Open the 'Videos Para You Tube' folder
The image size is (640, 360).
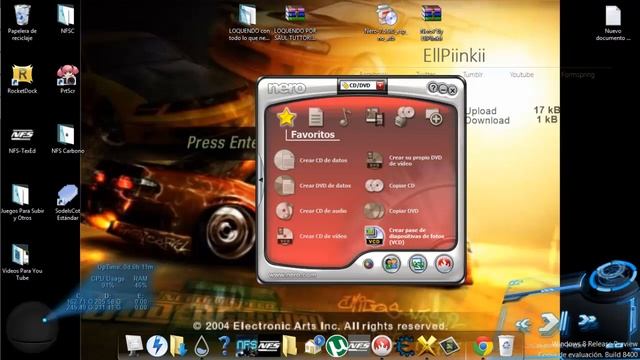[x=22, y=262]
